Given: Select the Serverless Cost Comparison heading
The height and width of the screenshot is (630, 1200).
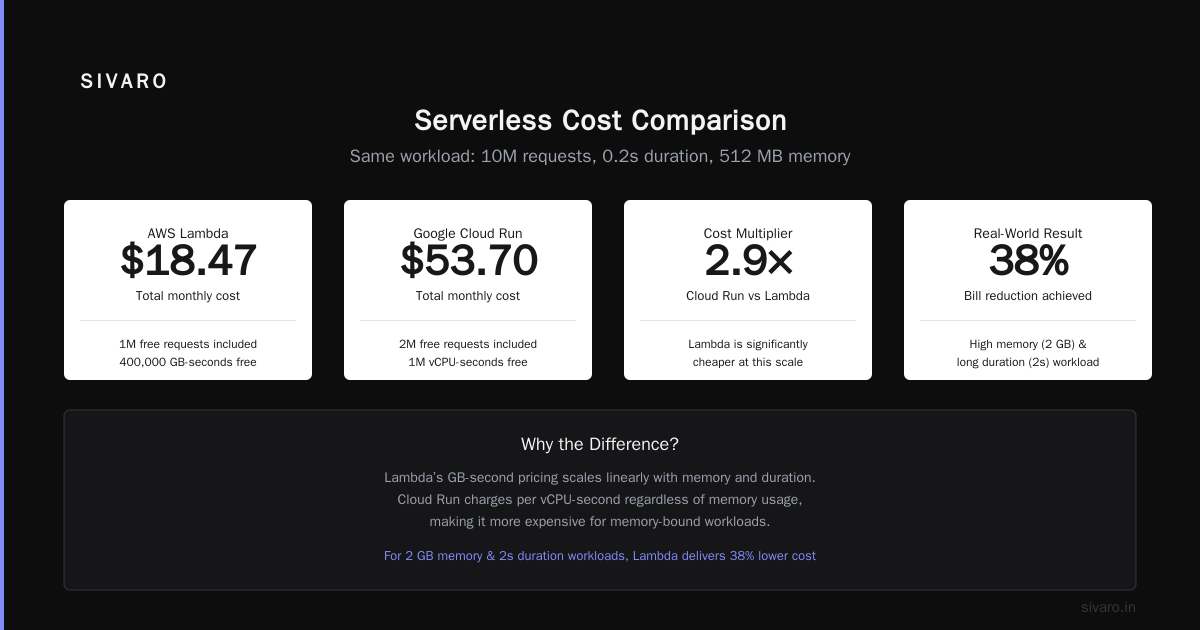Looking at the screenshot, I should [600, 121].
